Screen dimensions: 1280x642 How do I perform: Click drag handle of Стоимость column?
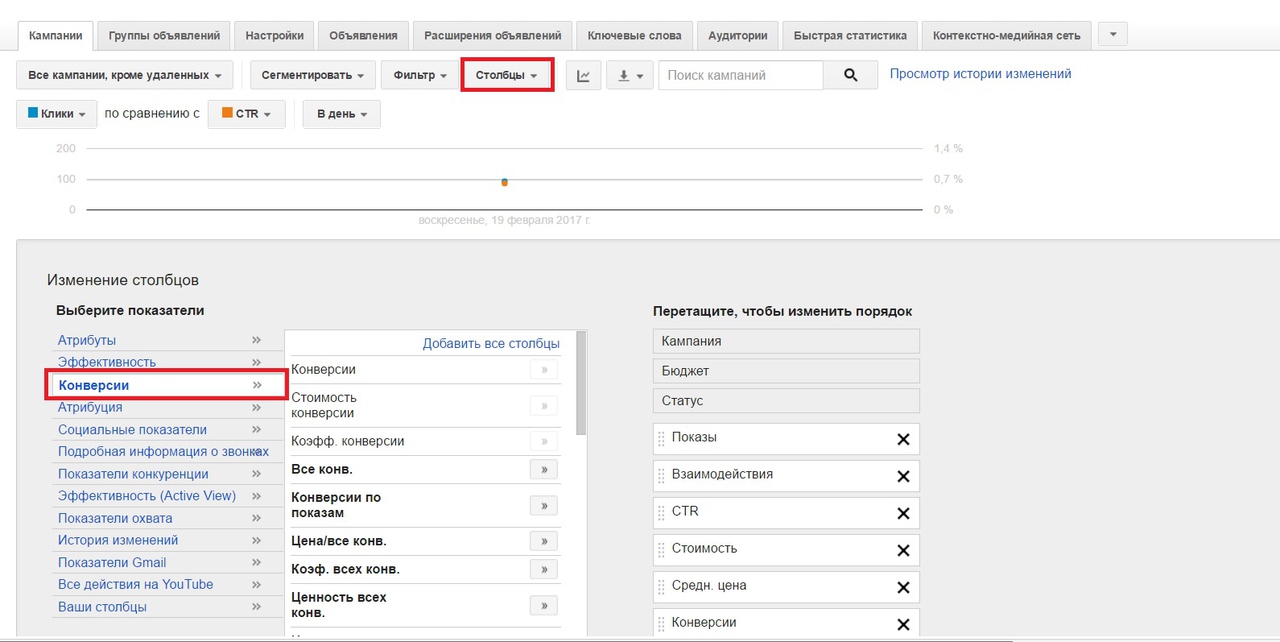pyautogui.click(x=661, y=550)
